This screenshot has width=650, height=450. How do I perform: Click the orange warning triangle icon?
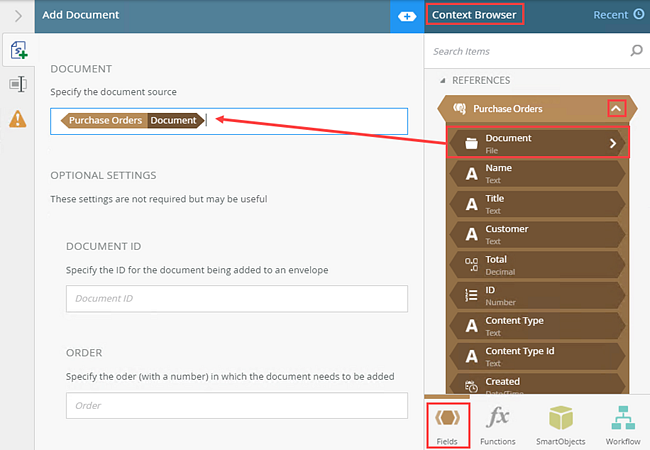(17, 120)
